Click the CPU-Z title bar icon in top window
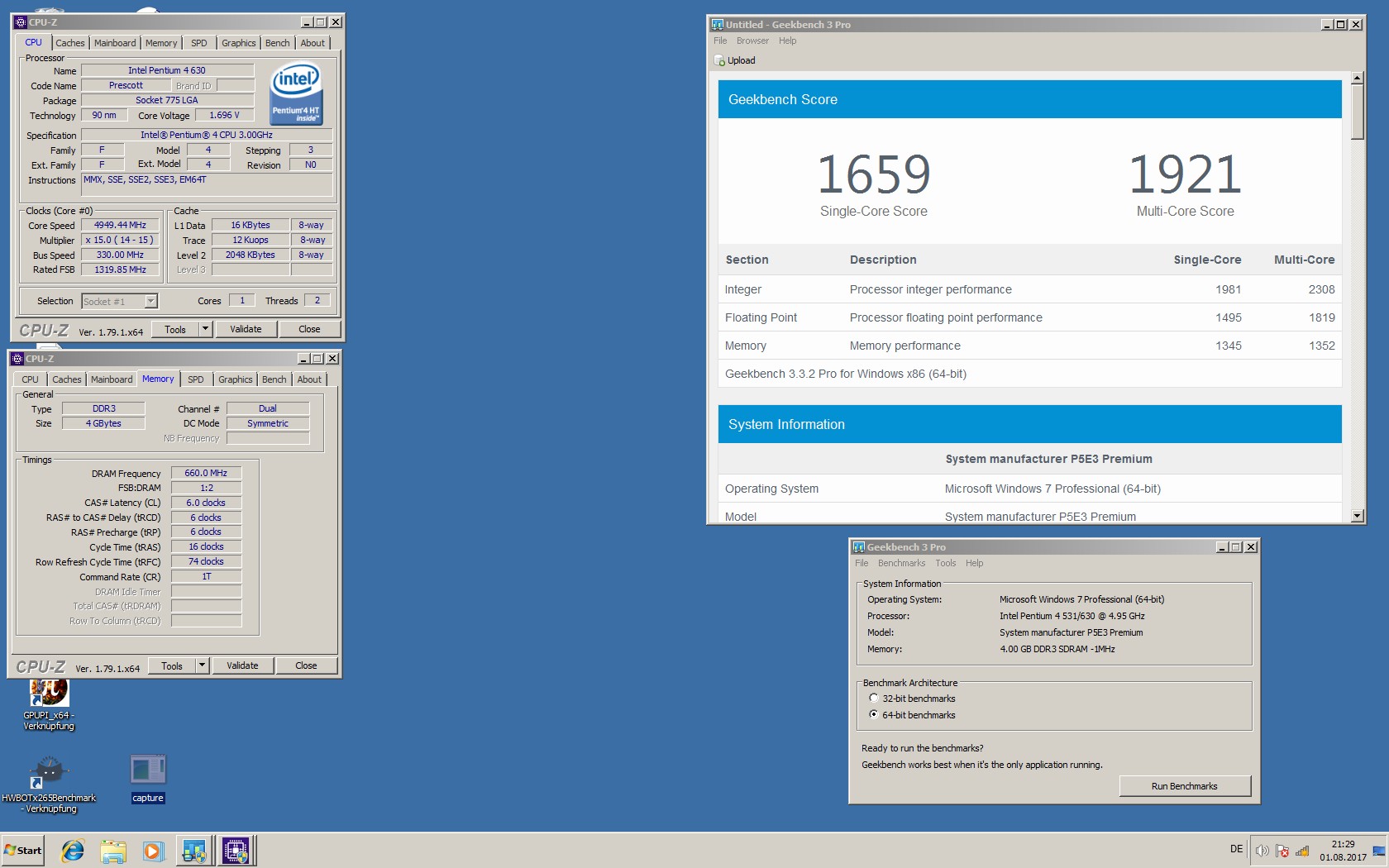The height and width of the screenshot is (868, 1389). [21, 22]
